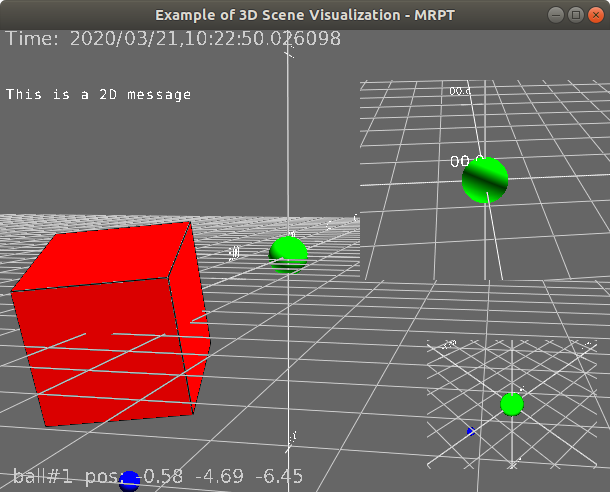610x492 pixels.
Task: Click the small axis label left of center sphere
Action: click(234, 253)
